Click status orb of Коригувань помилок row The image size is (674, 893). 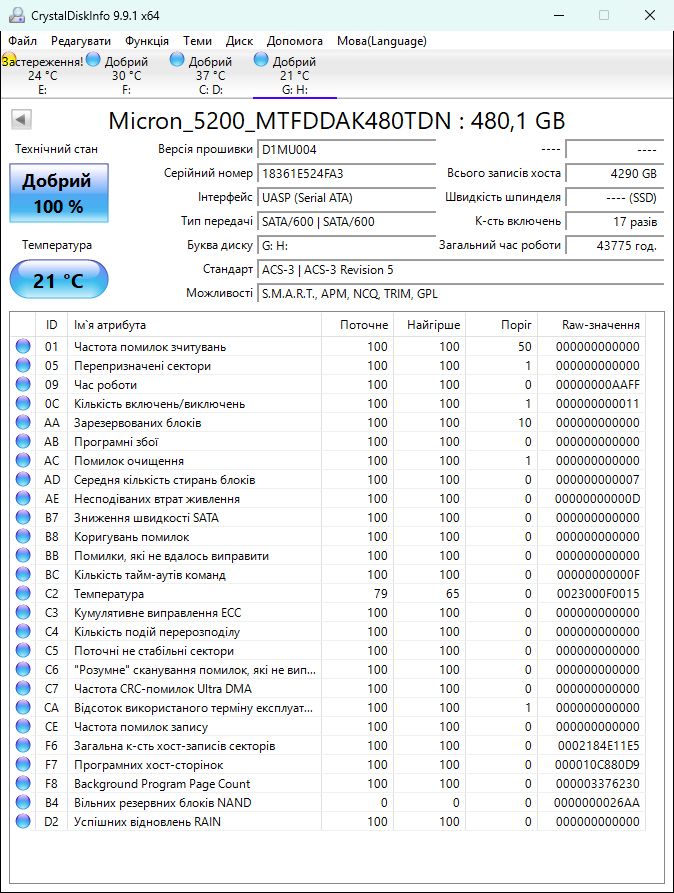tap(23, 536)
